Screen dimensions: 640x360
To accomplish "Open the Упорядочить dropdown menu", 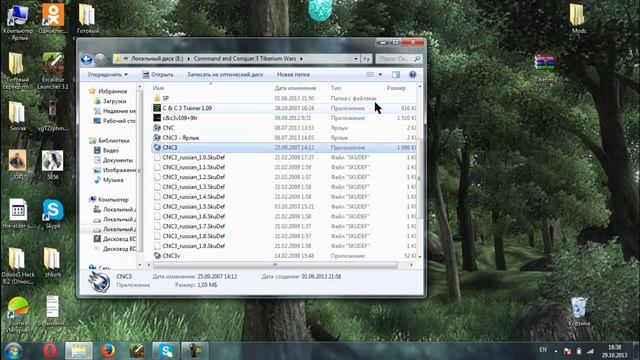I will tap(108, 75).
